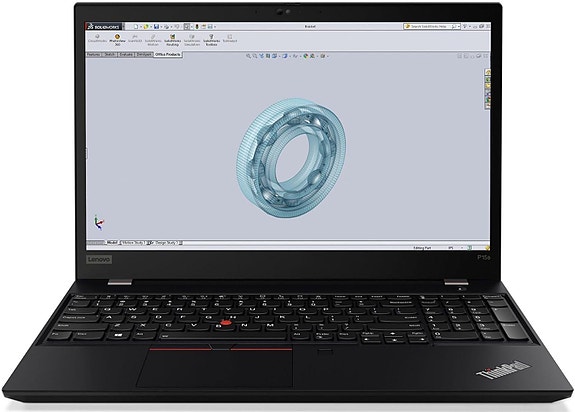Click the Zoom to Fit magnifier icon
This screenshot has width=575, height=412.
(x=248, y=56)
